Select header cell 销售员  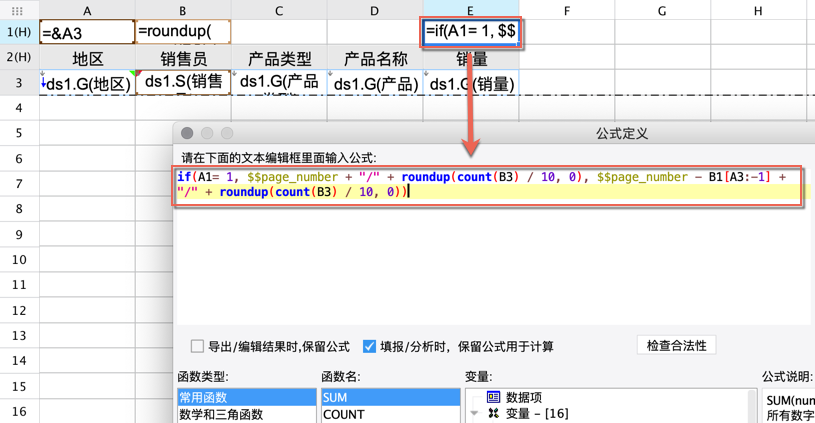click(x=183, y=58)
